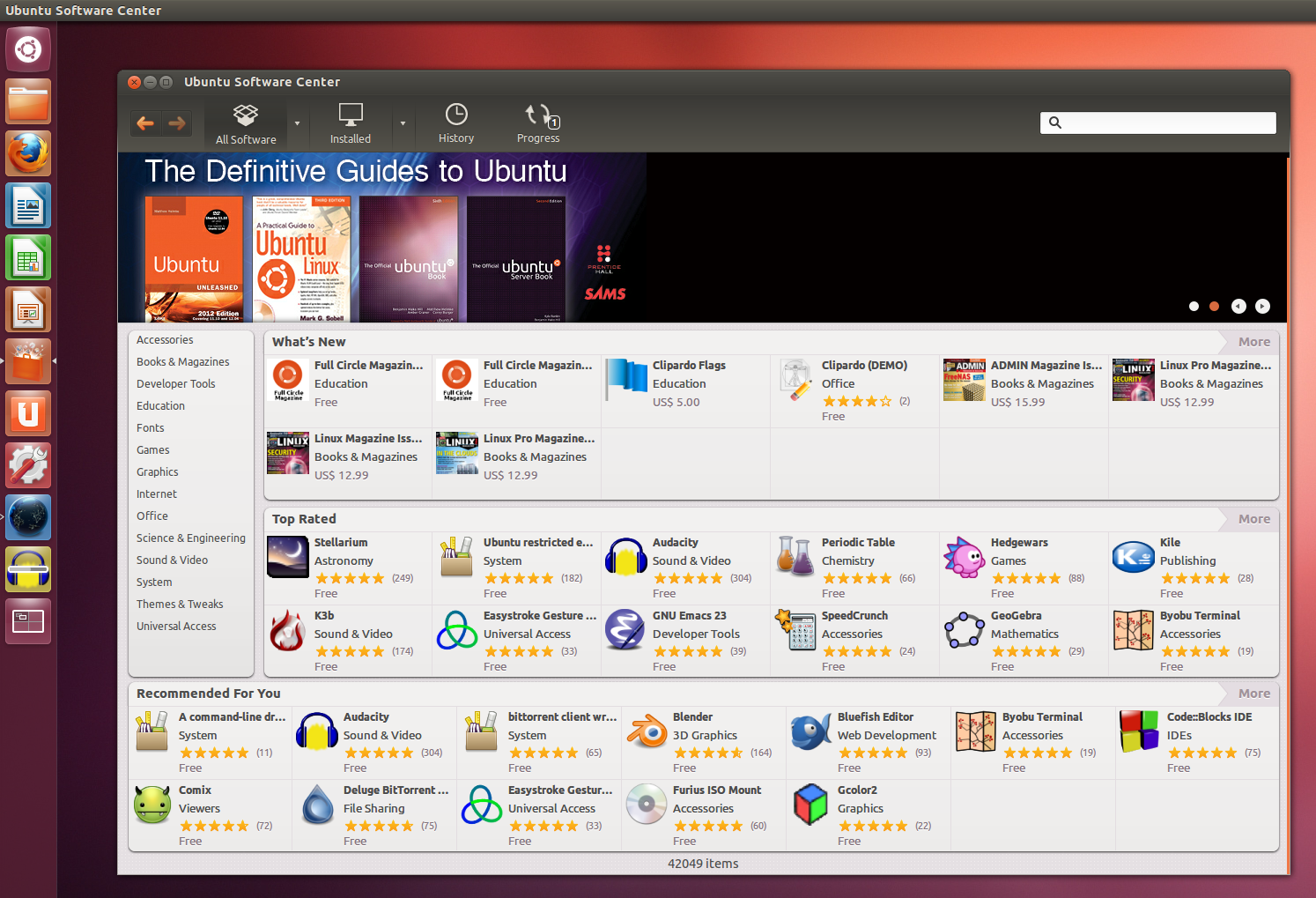Open the All Software view
Screen dimensions: 1316x898
click(246, 124)
